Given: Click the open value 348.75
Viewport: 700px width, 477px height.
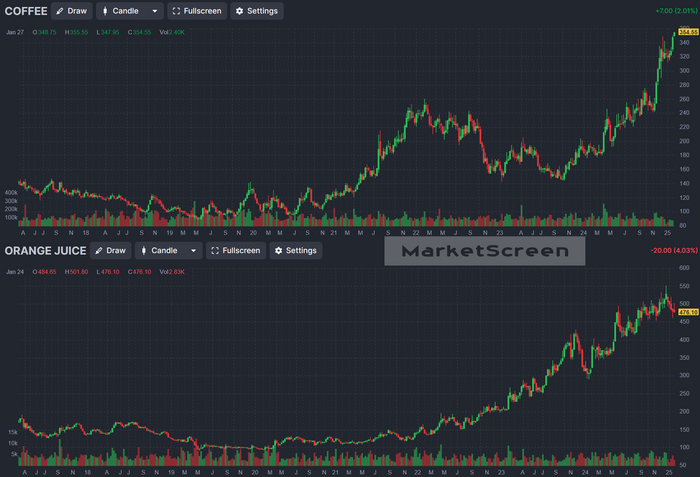Looking at the screenshot, I should point(47,32).
